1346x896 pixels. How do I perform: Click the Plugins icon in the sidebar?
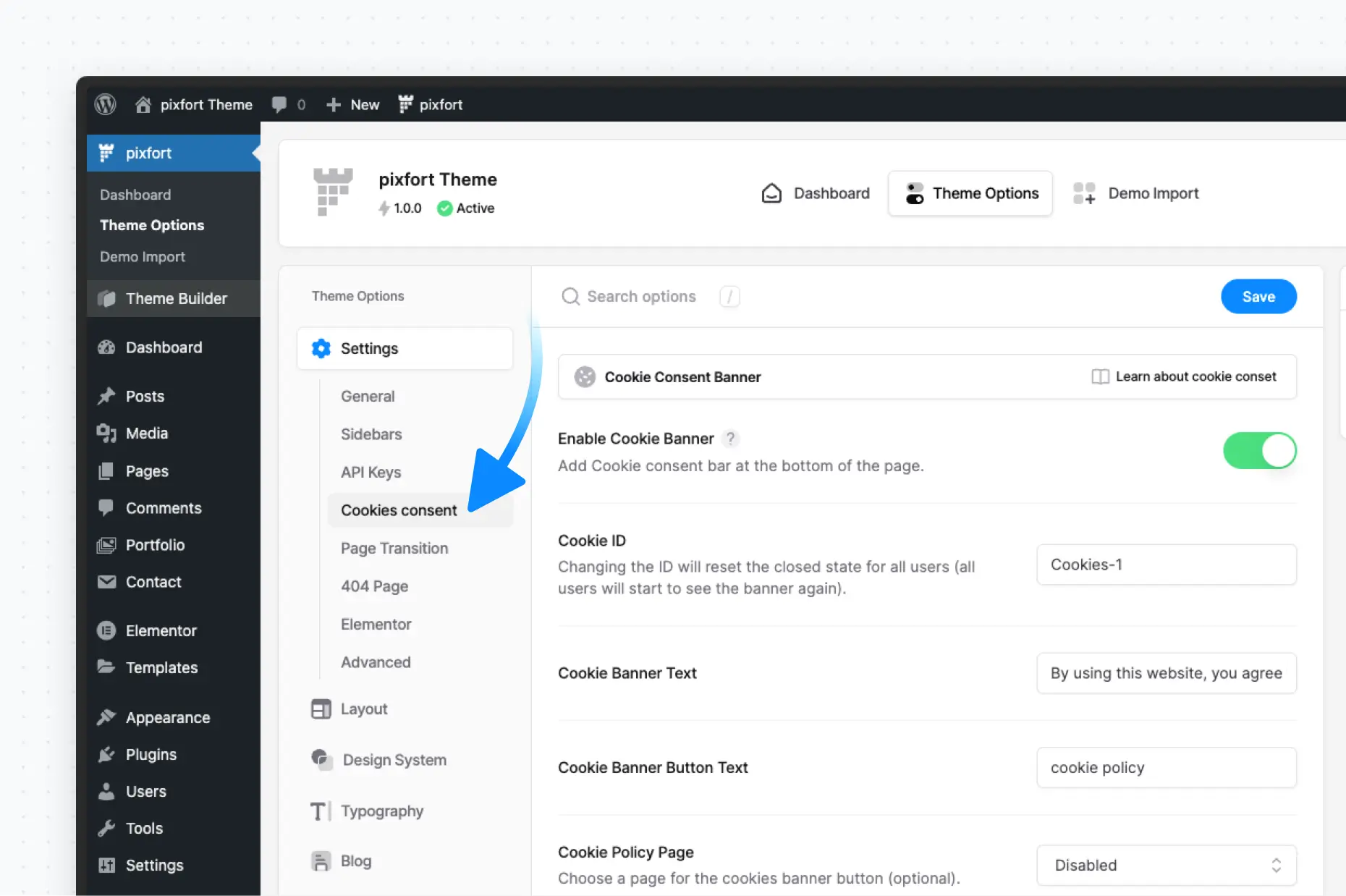(106, 754)
